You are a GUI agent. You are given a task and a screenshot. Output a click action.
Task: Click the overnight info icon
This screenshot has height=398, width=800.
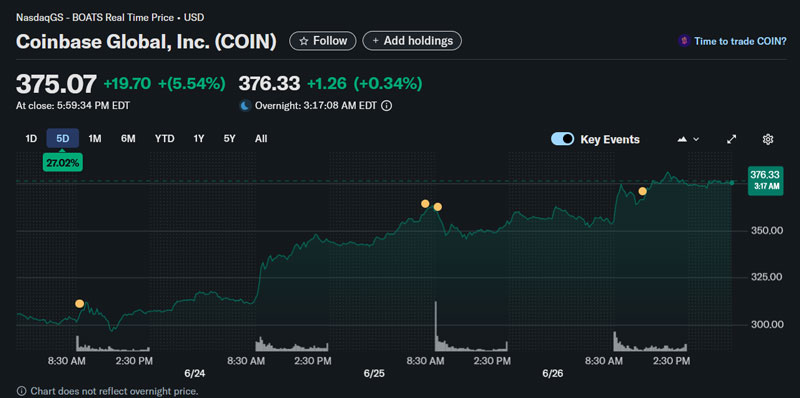387,106
